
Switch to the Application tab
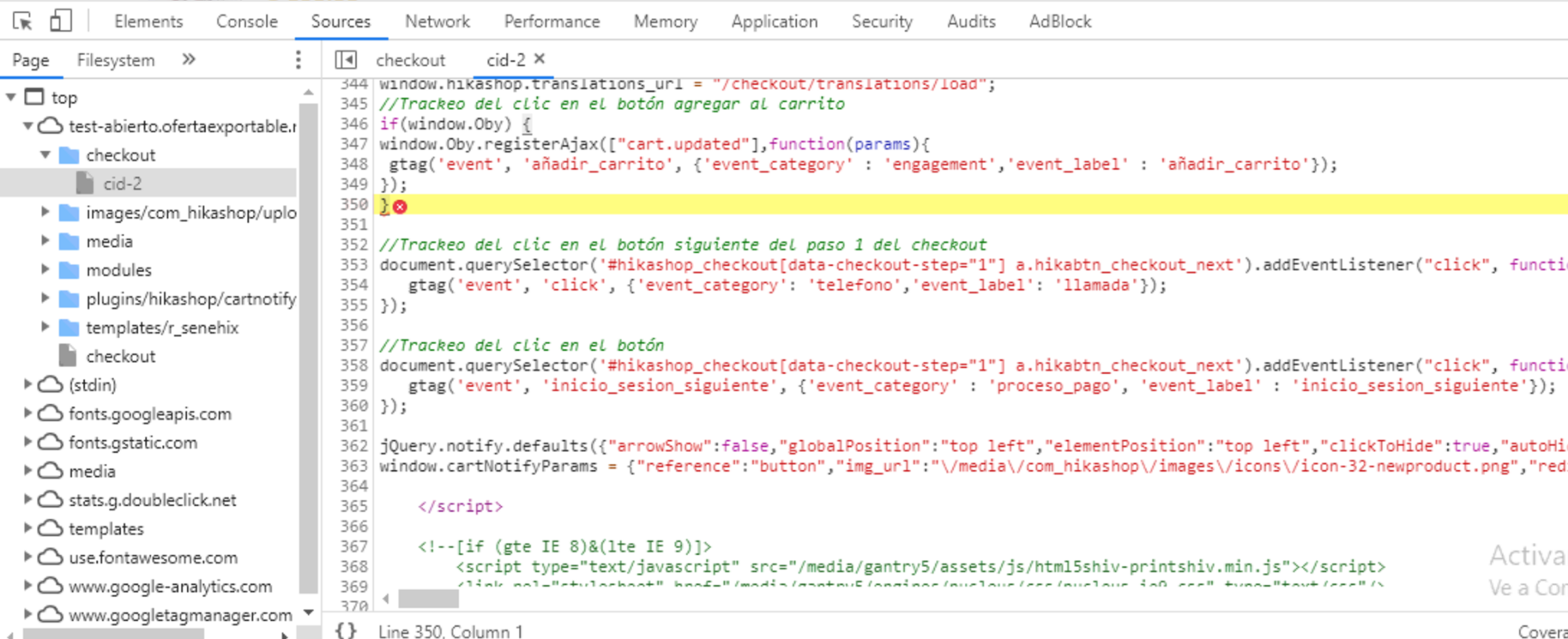774,21
